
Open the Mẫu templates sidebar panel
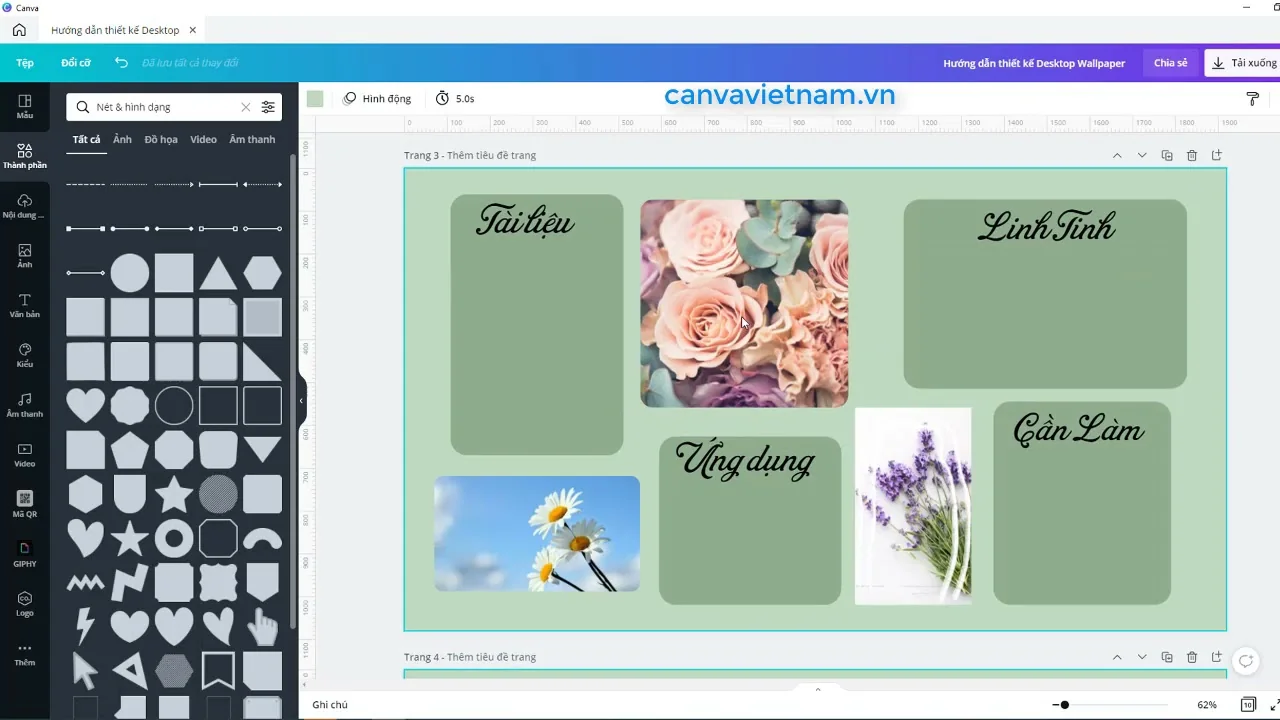click(x=25, y=106)
